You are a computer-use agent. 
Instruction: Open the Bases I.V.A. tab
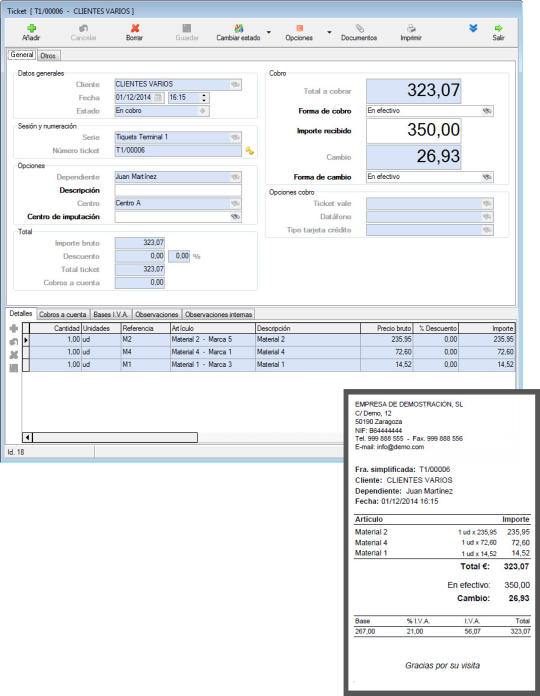pos(111,314)
